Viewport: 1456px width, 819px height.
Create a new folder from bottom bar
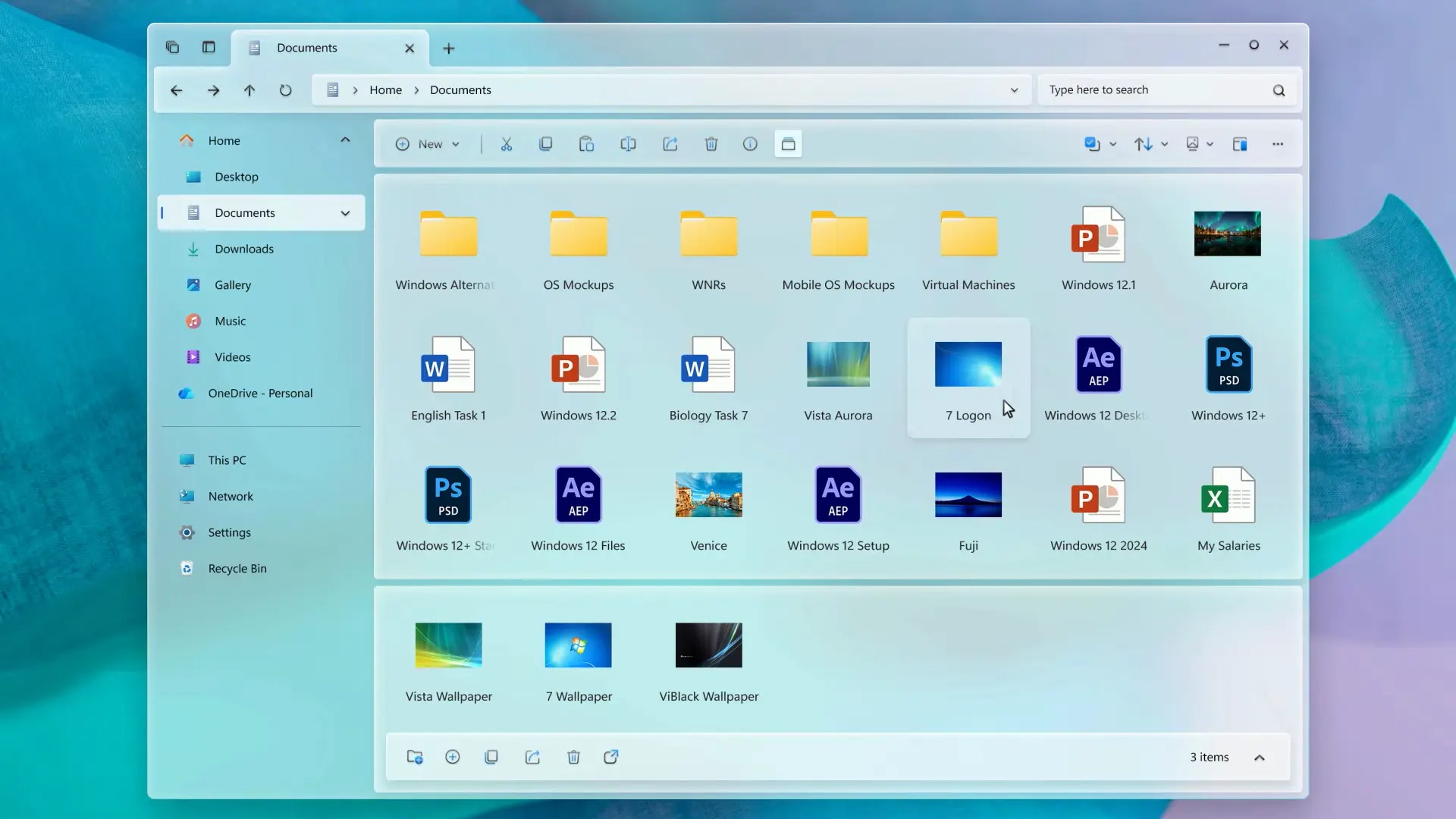[414, 757]
